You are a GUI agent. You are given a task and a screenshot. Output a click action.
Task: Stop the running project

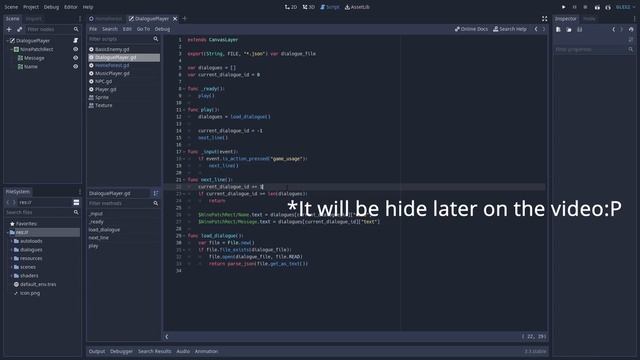(585, 7)
